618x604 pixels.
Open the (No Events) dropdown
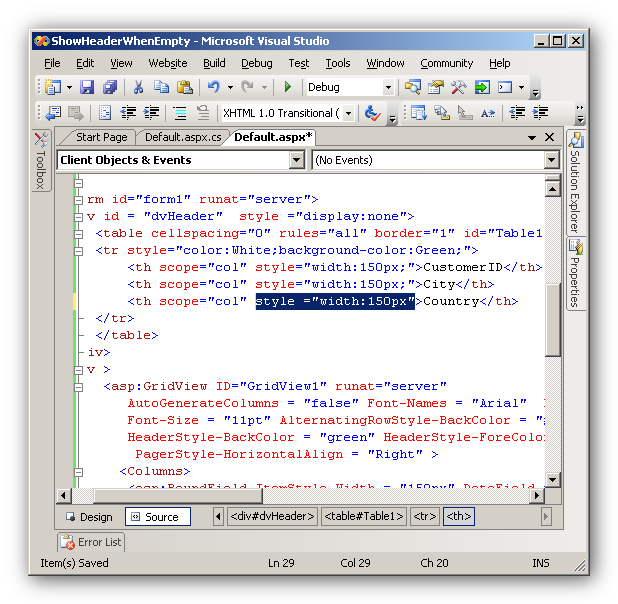(x=551, y=160)
